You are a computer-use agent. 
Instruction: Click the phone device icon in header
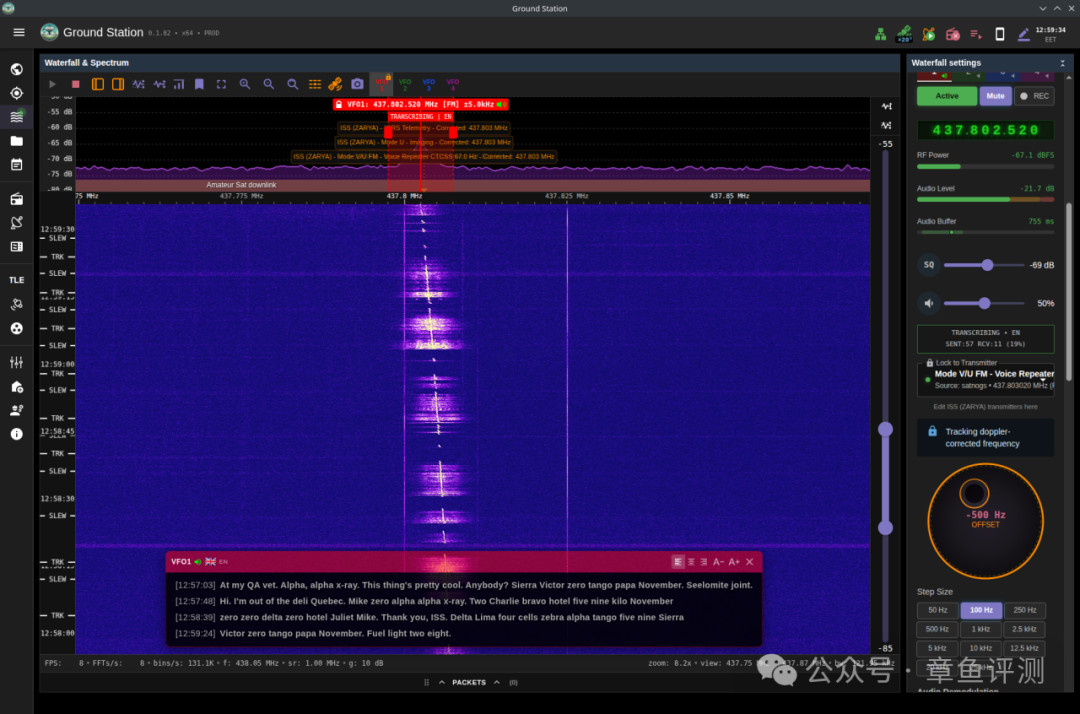click(x=1000, y=34)
